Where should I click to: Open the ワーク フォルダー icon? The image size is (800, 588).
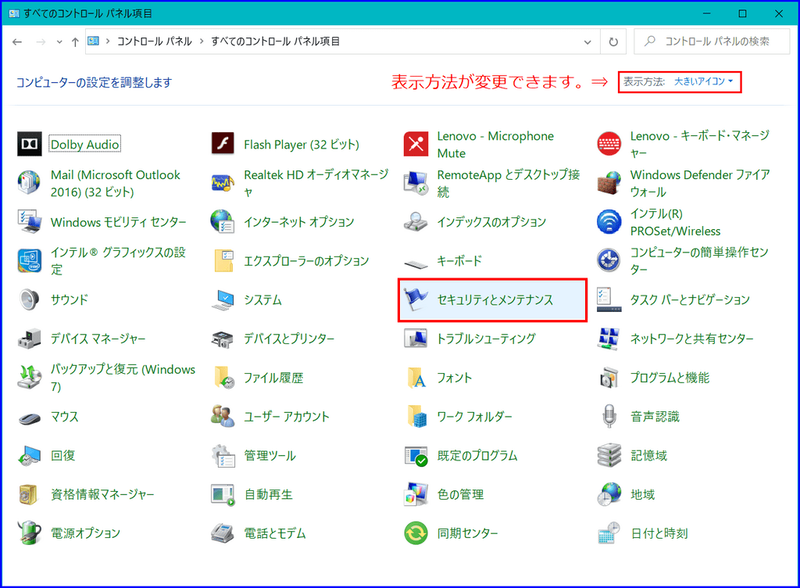tap(416, 416)
